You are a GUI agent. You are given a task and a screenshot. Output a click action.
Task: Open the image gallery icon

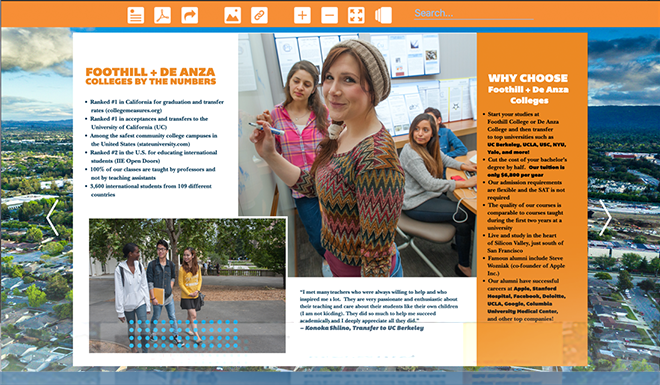click(x=233, y=15)
